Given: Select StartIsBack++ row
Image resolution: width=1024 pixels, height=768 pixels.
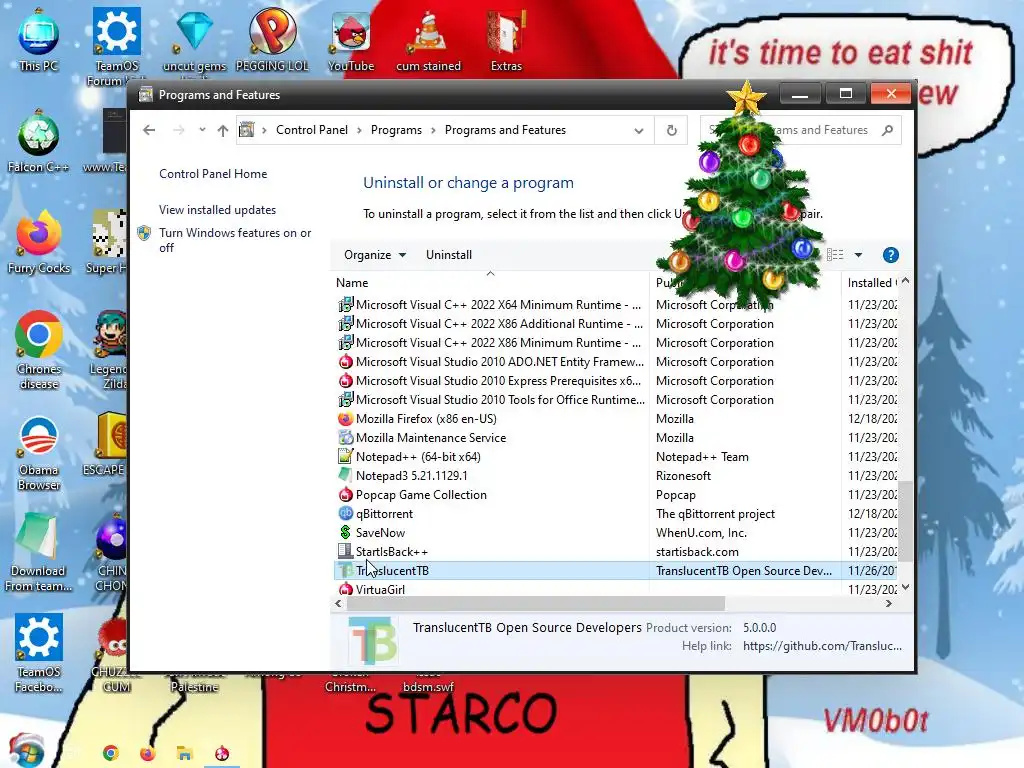Looking at the screenshot, I should point(616,552).
